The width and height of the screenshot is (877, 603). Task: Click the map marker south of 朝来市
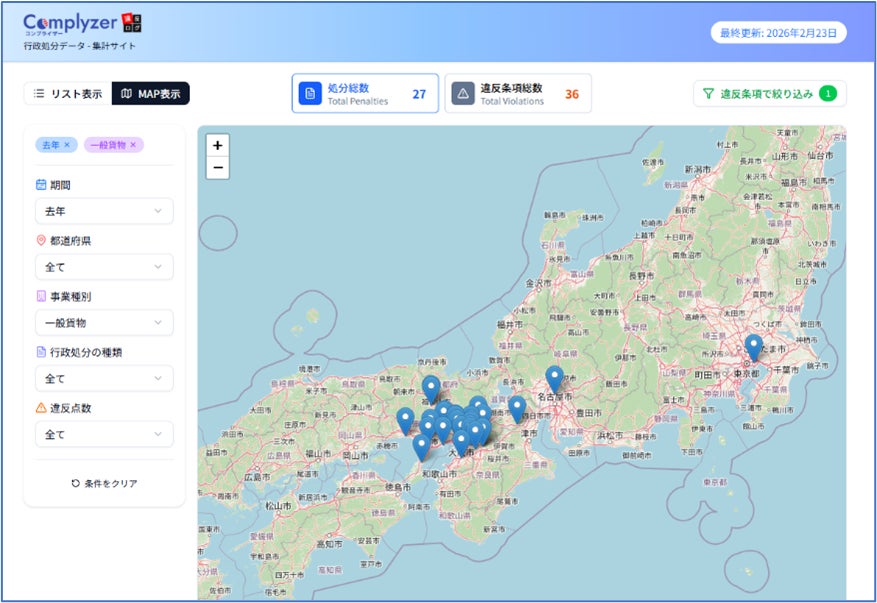coord(431,389)
